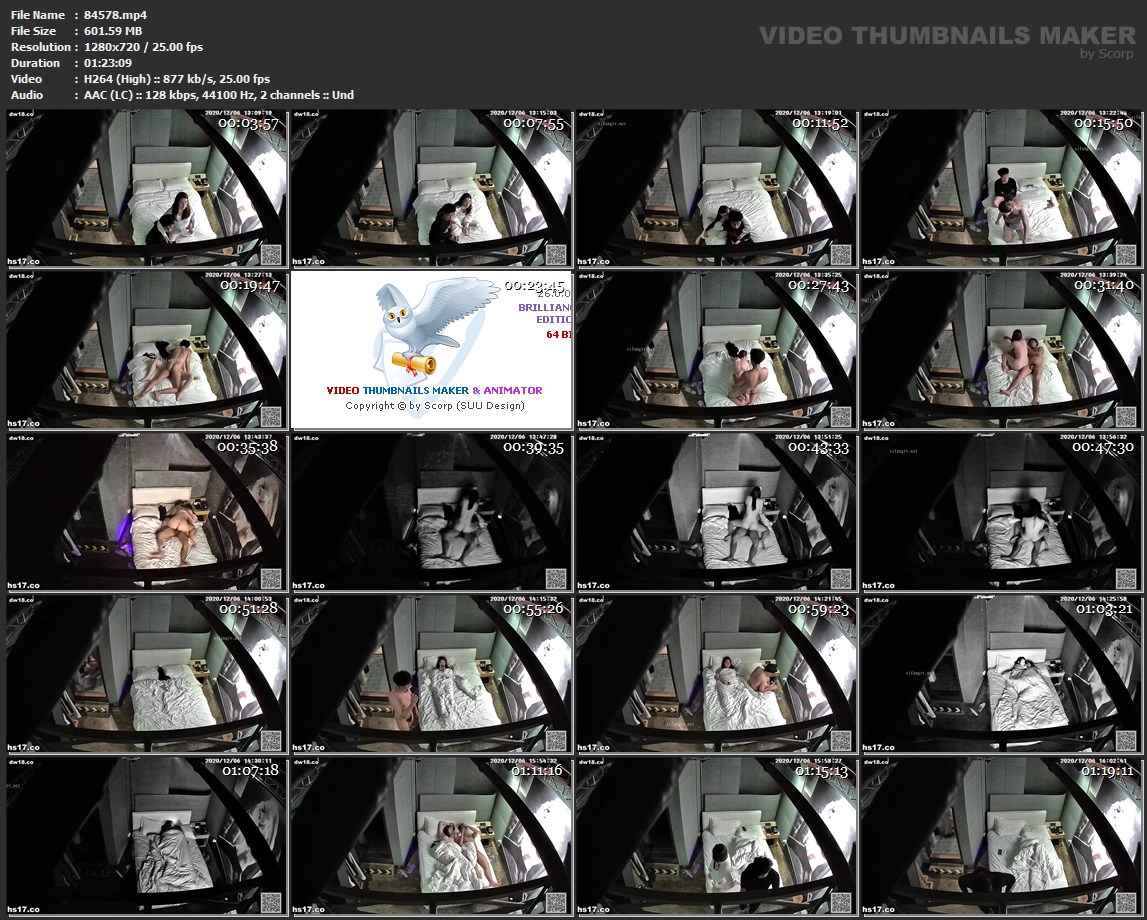Open the owl logo frame at 00:23:45
The image size is (1147, 920).
tap(432, 350)
